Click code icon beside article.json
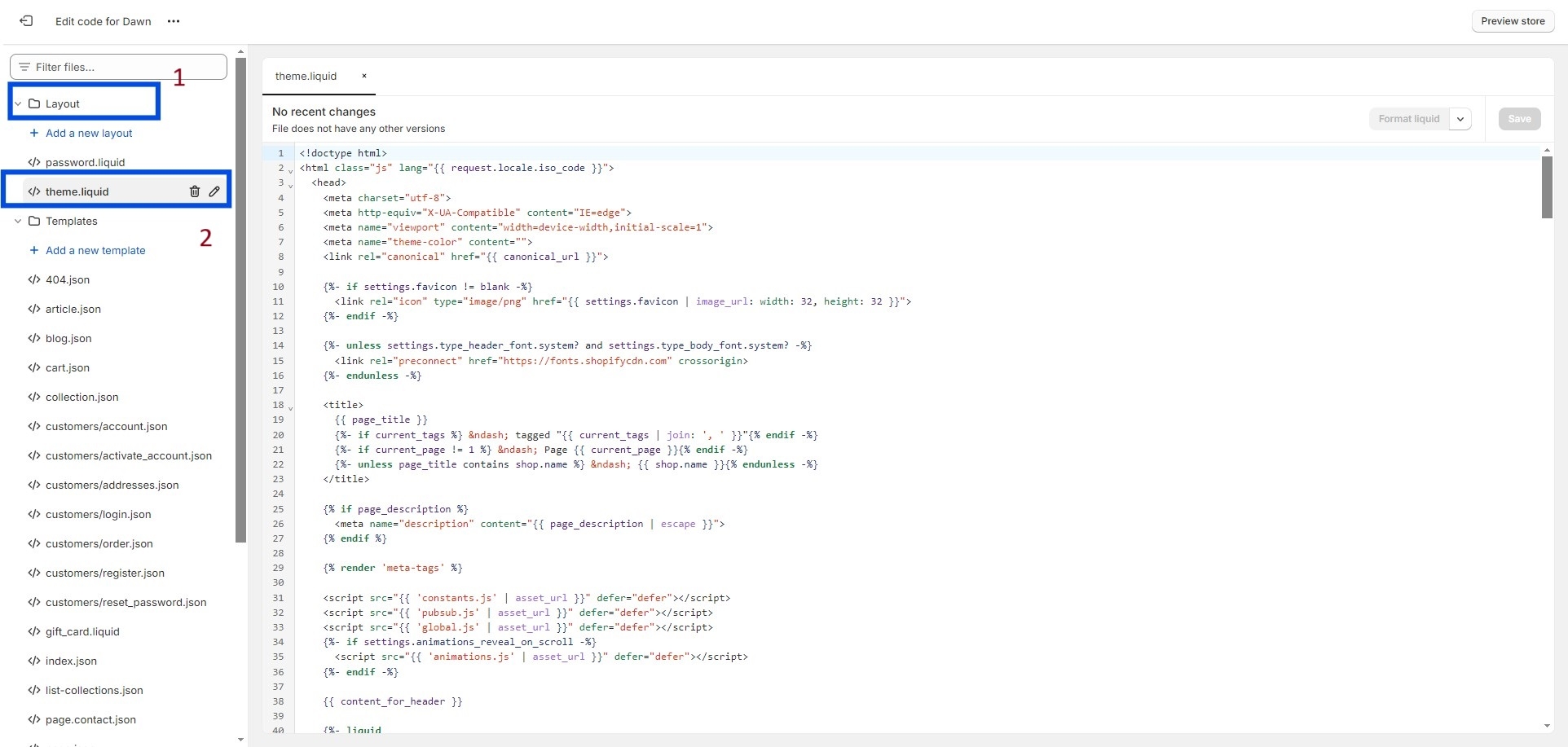 [x=34, y=309]
